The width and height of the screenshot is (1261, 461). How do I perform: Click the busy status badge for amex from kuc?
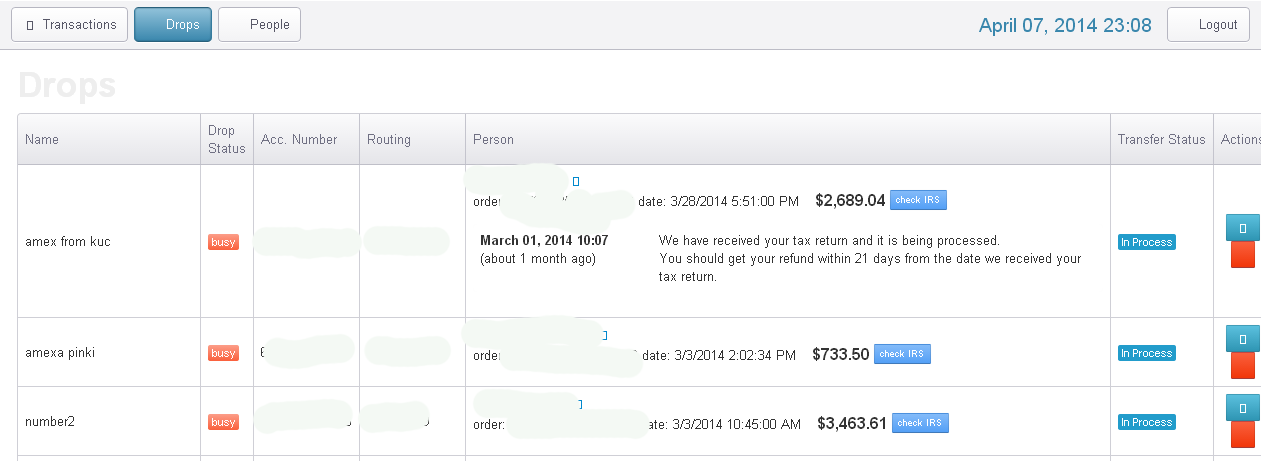223,242
